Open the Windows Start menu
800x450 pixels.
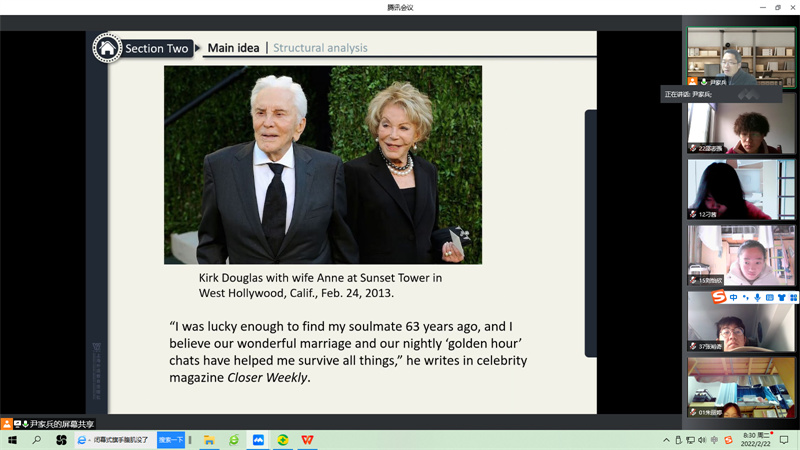(13, 440)
